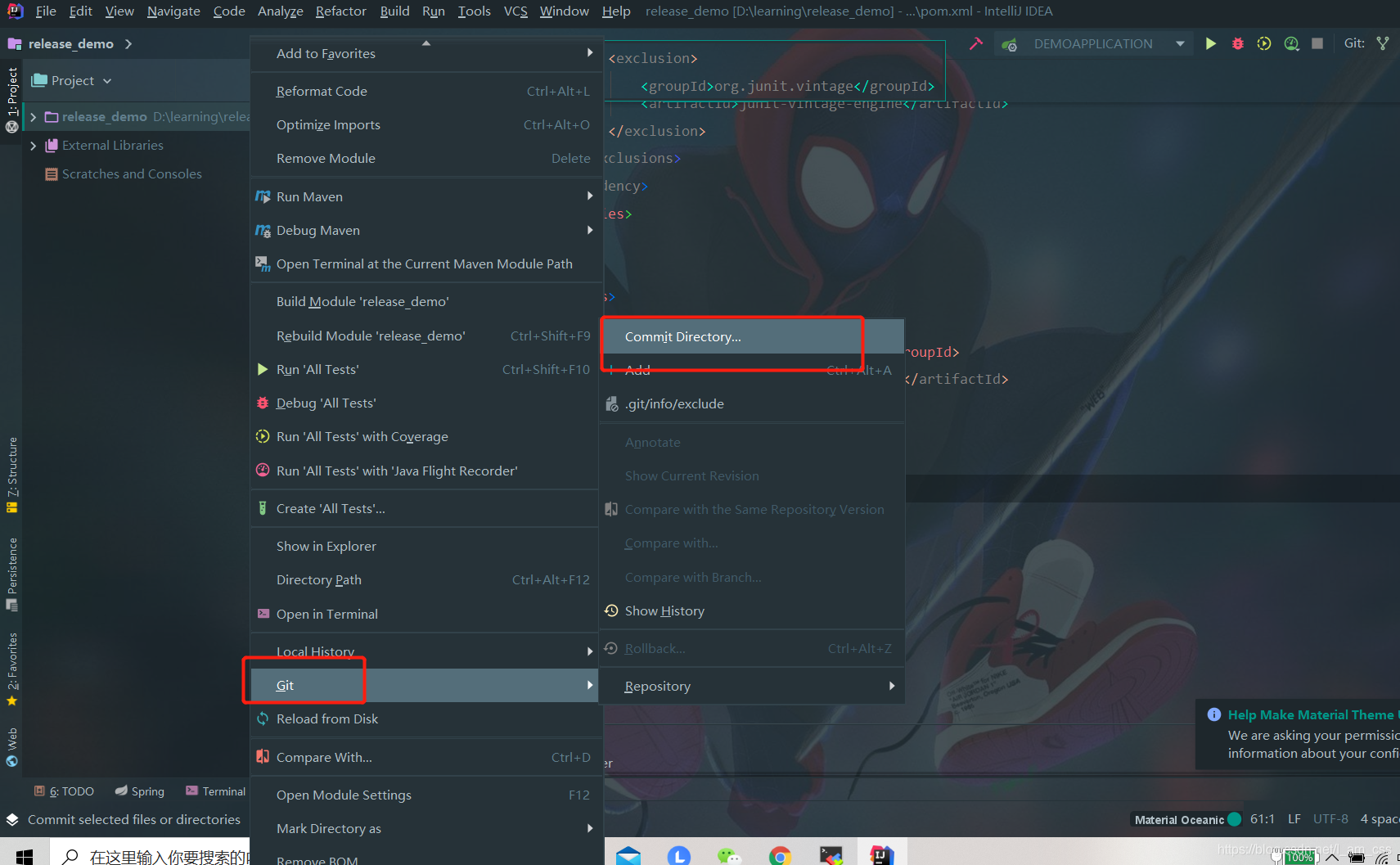Run DEMOAPPLICATION with the green play icon
This screenshot has height=865, width=1400.
tap(1210, 43)
